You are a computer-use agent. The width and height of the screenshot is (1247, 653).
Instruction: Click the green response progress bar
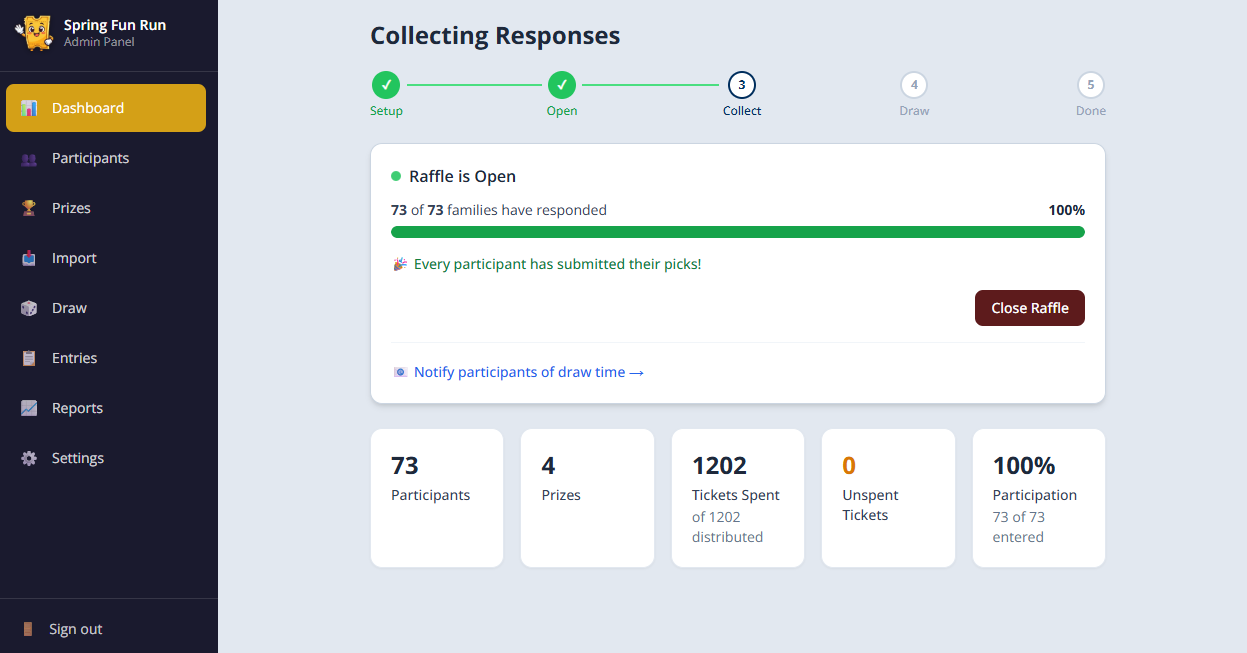click(737, 231)
